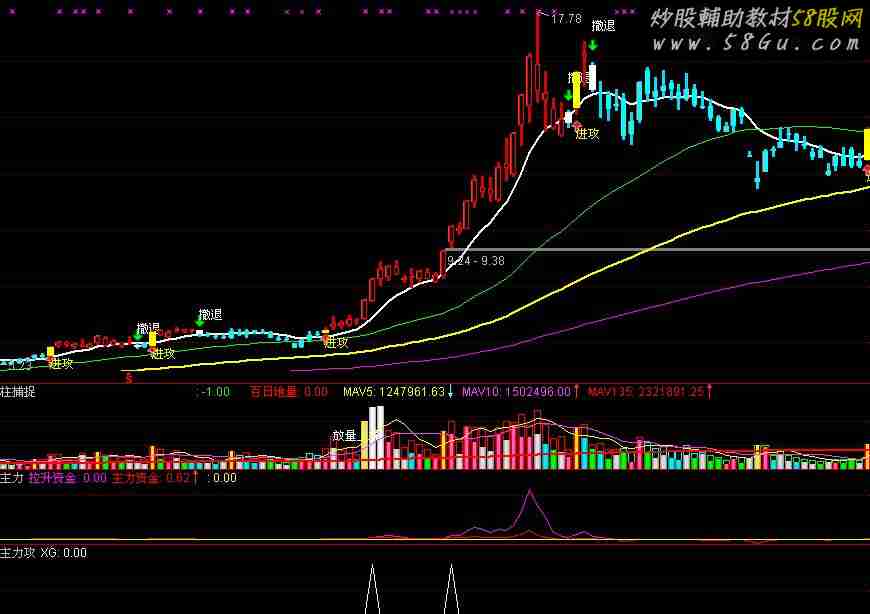
Task: Click the MAV5: 1247961.63 readout
Action: (x=394, y=392)
